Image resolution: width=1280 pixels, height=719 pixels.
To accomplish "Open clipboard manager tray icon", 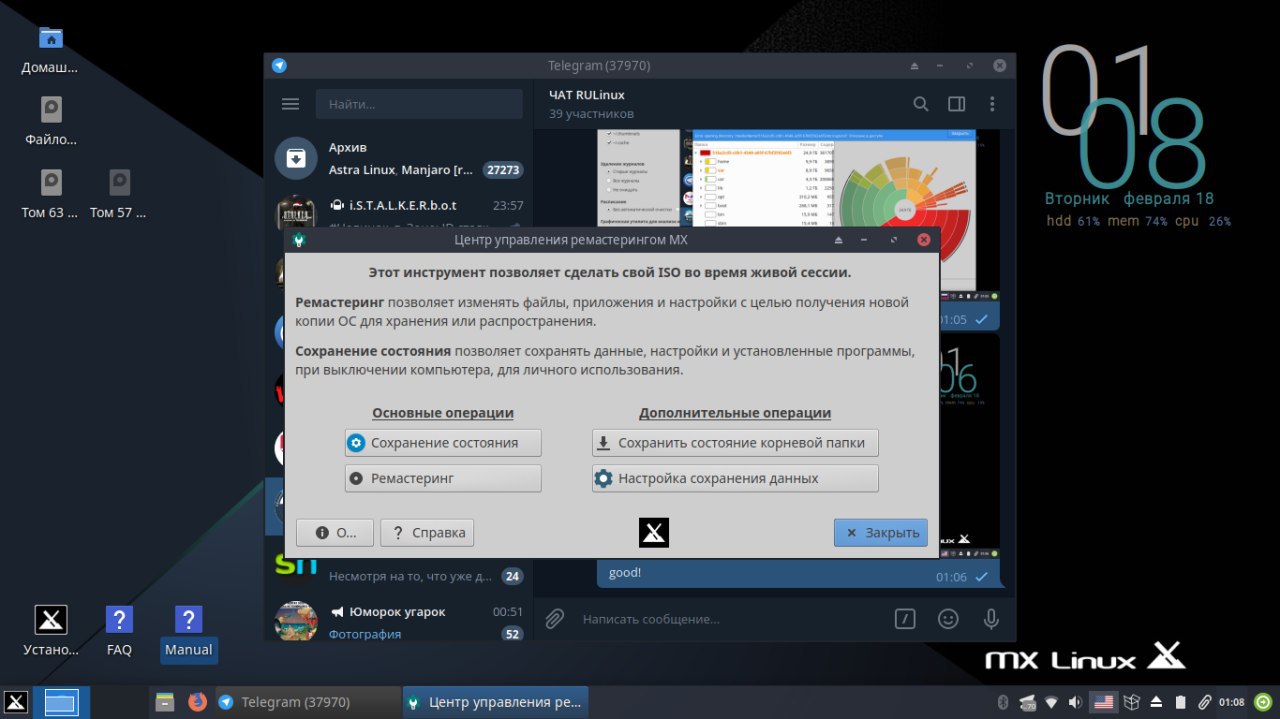I will [1181, 702].
